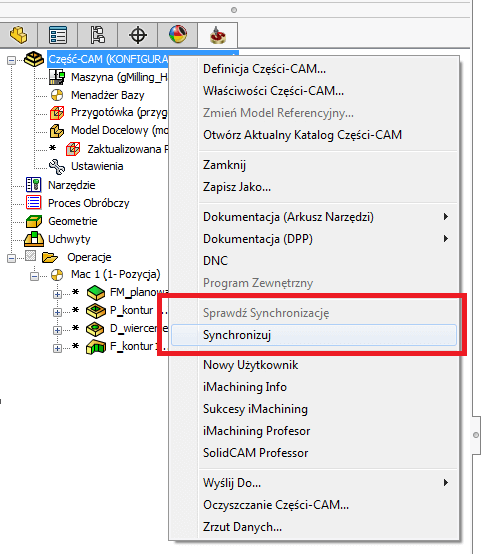Toggle the Operacje checkbox

pos(31,256)
